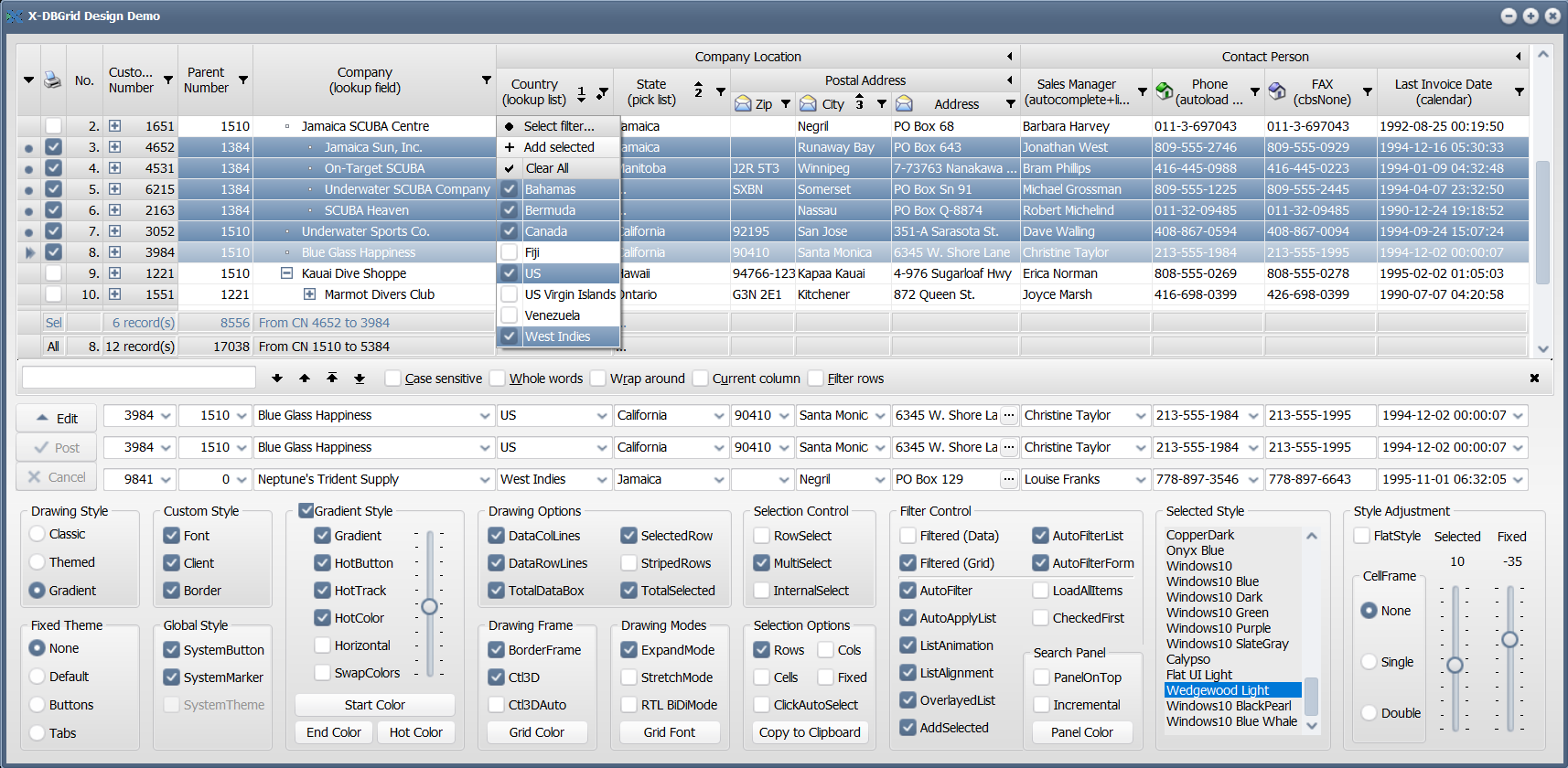1568x768 pixels.
Task: Click the printer icon in grid header
Action: point(53,80)
